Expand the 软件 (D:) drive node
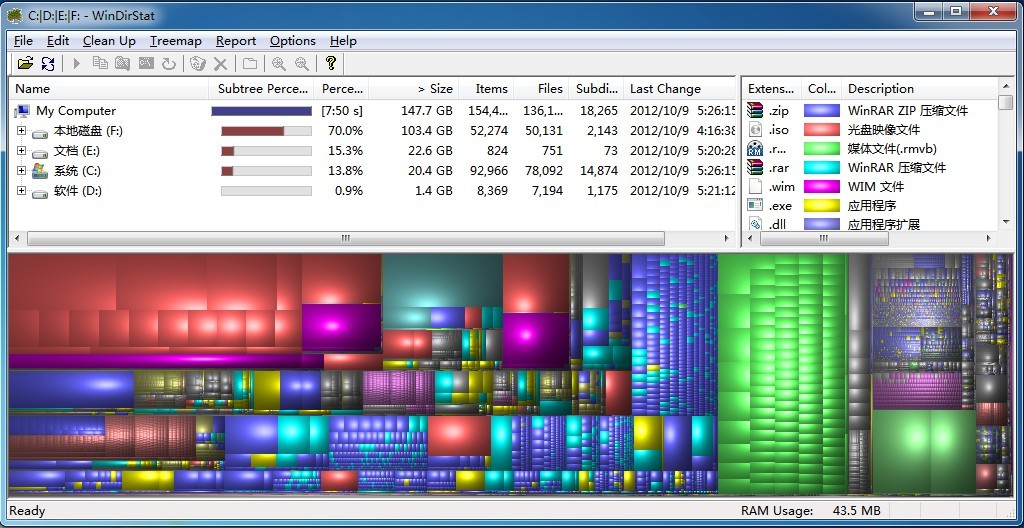Screen dimensions: 1024x528 22,191
